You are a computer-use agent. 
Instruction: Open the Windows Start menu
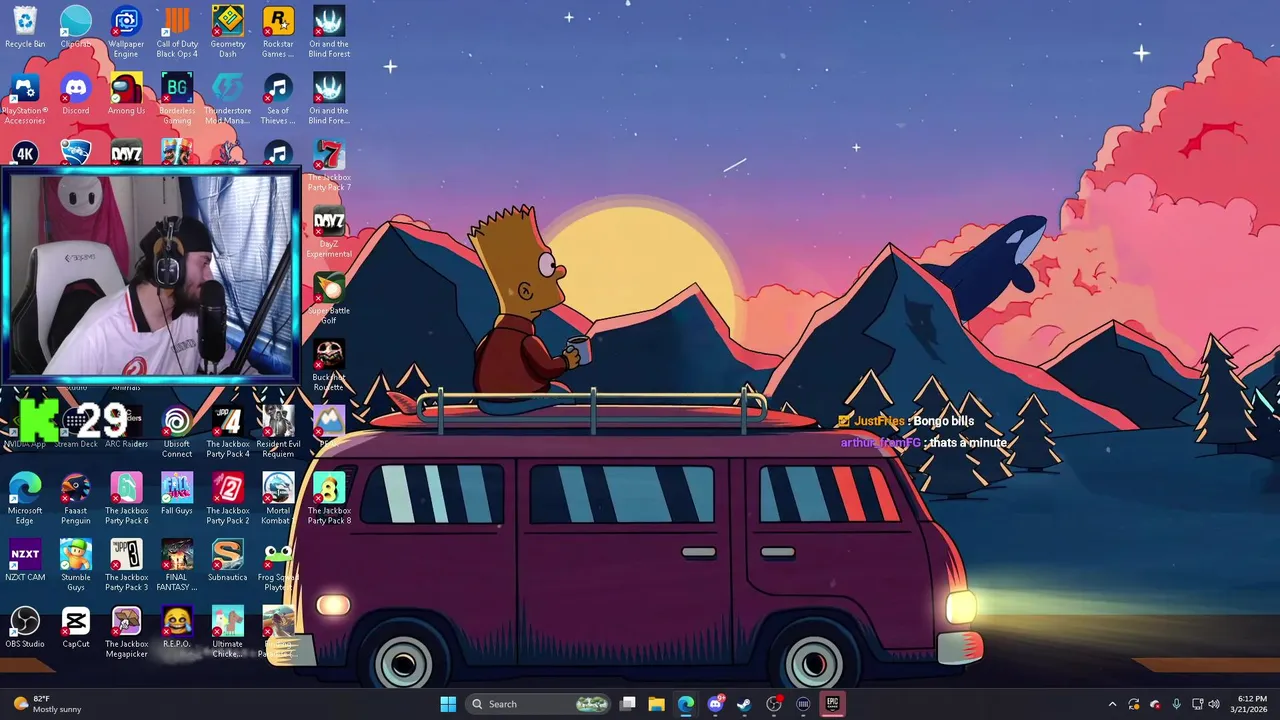[x=448, y=704]
